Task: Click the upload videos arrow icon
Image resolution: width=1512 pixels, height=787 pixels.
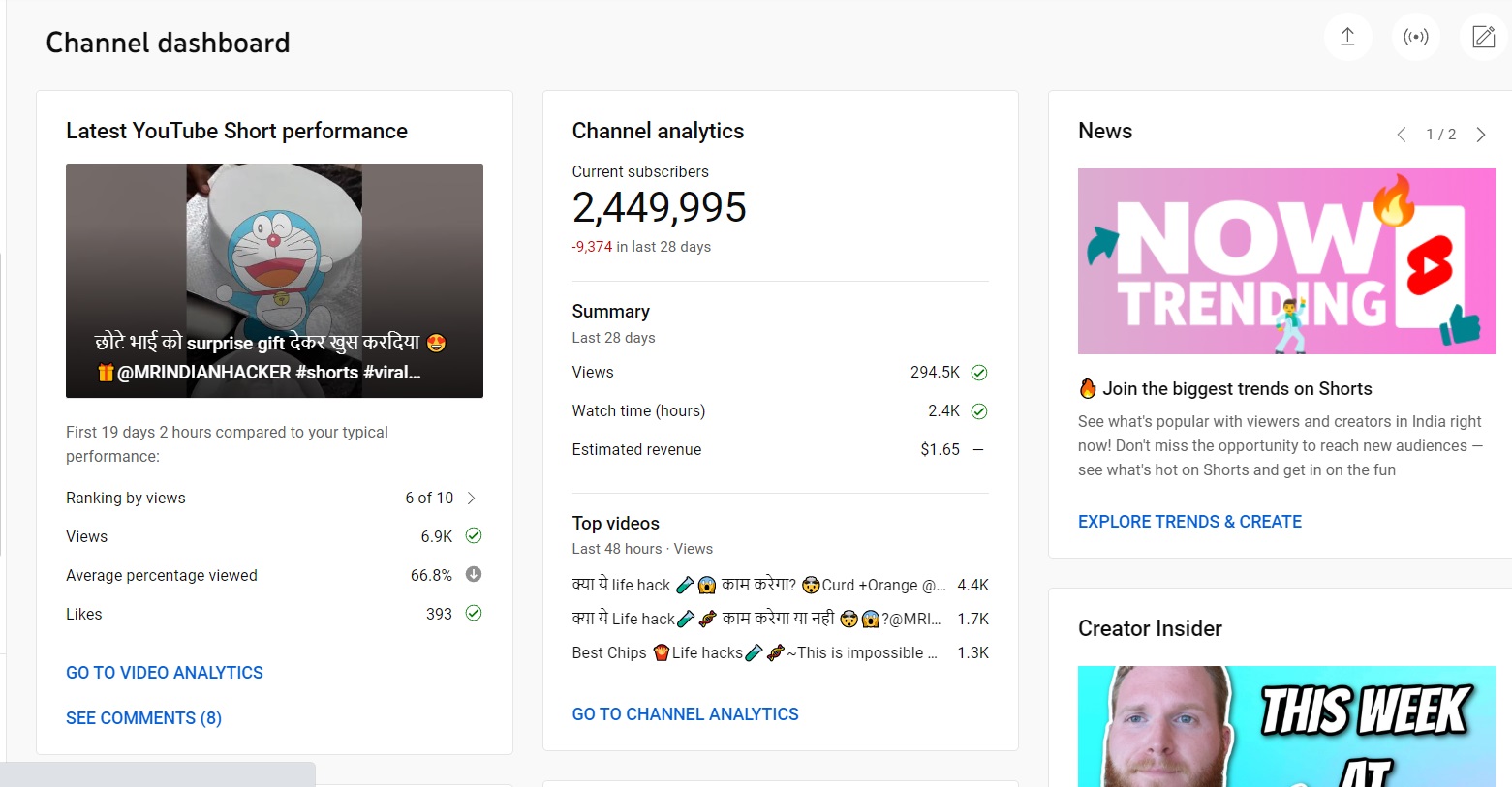Action: (x=1347, y=37)
